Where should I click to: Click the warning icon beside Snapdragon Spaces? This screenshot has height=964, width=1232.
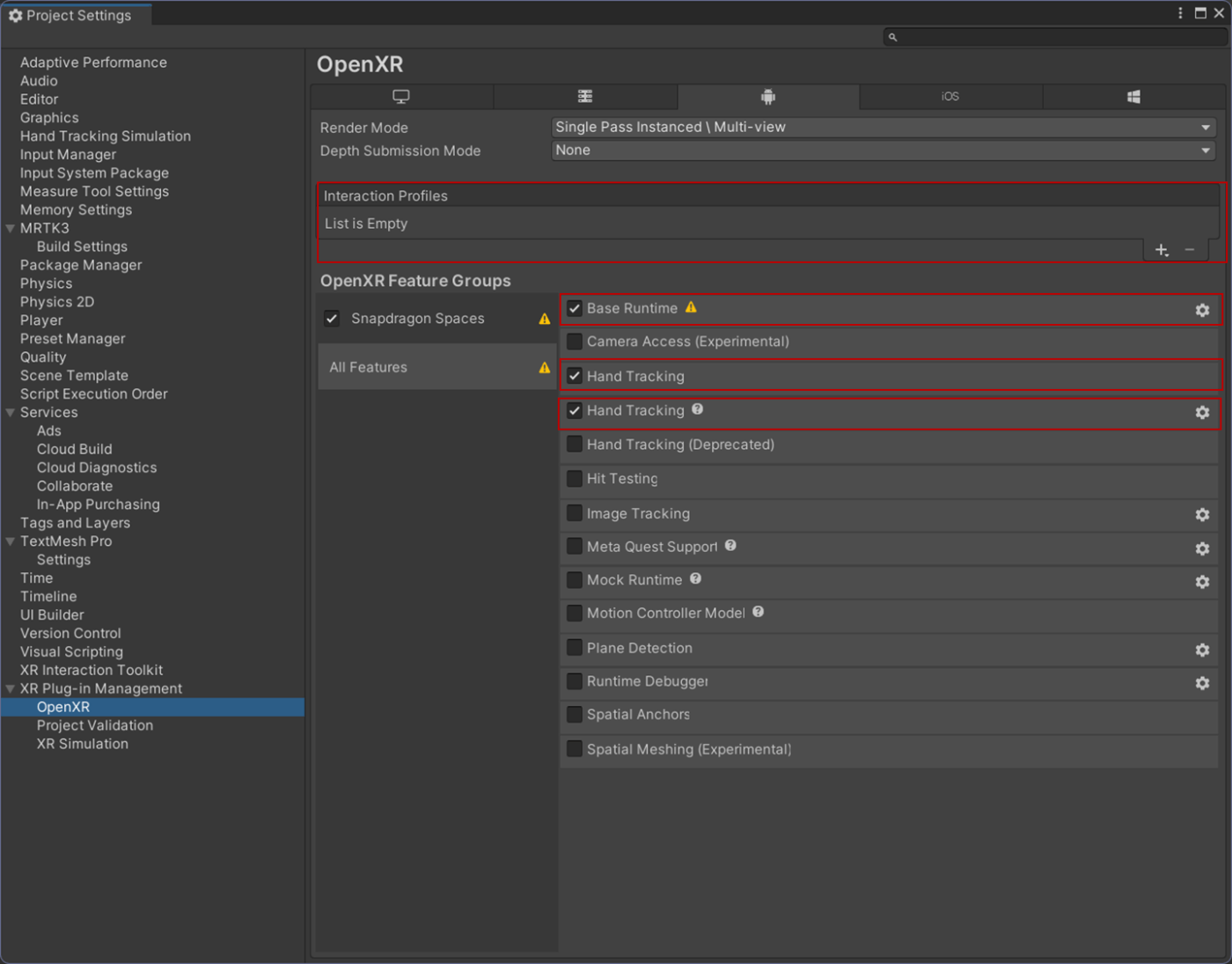[x=545, y=319]
